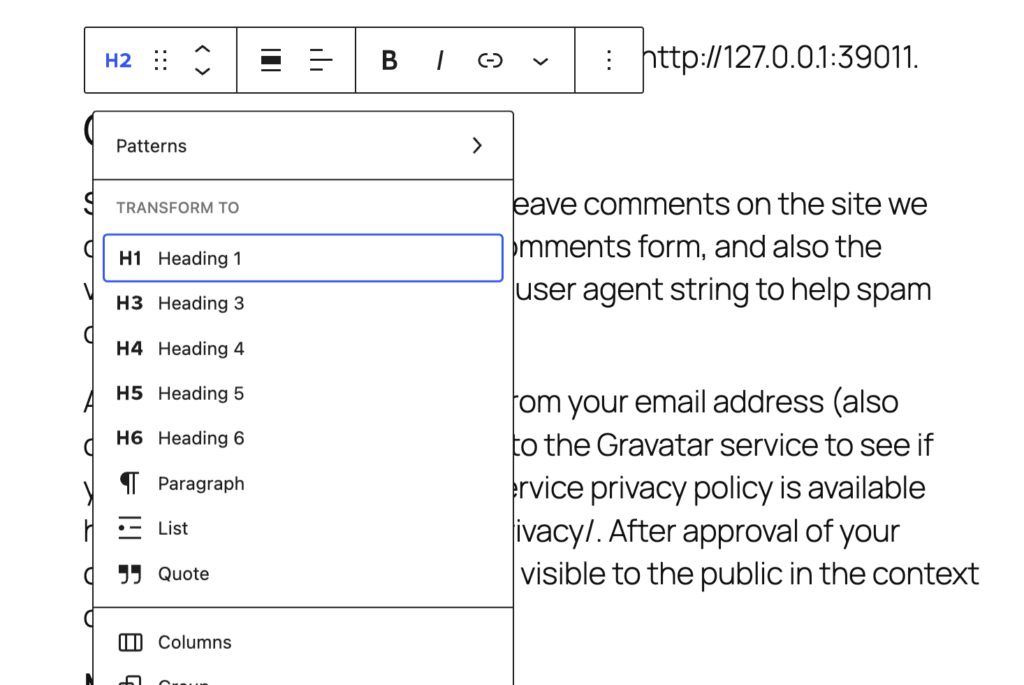Open the more rich text controls dropdown

coord(540,61)
